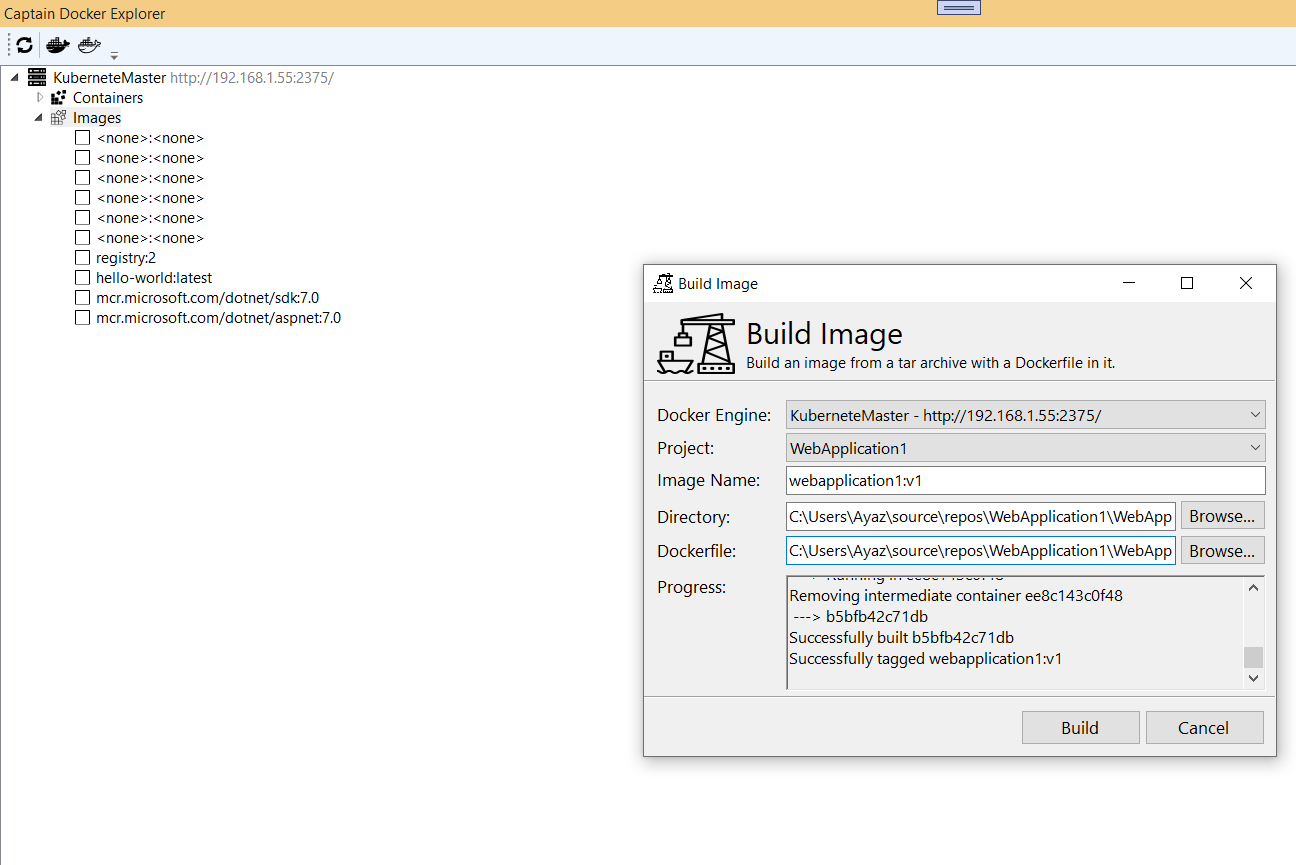
Task: Click the KubernetesMaster engine icon in the tree
Action: pyautogui.click(x=36, y=77)
